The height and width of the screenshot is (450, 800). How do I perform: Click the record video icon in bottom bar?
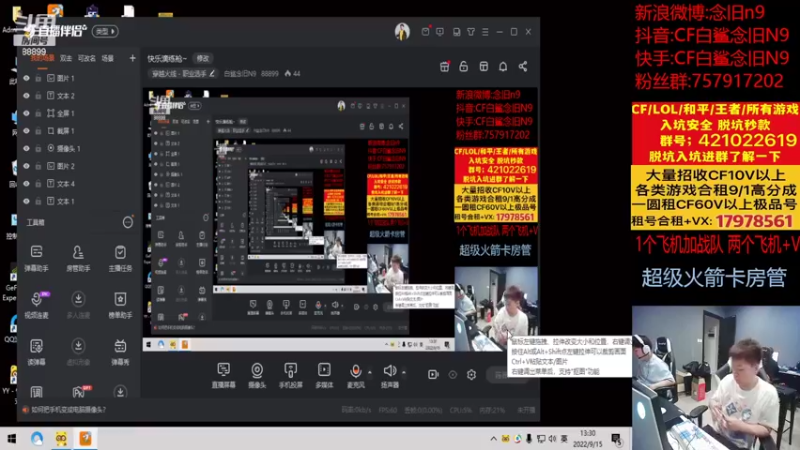[433, 374]
